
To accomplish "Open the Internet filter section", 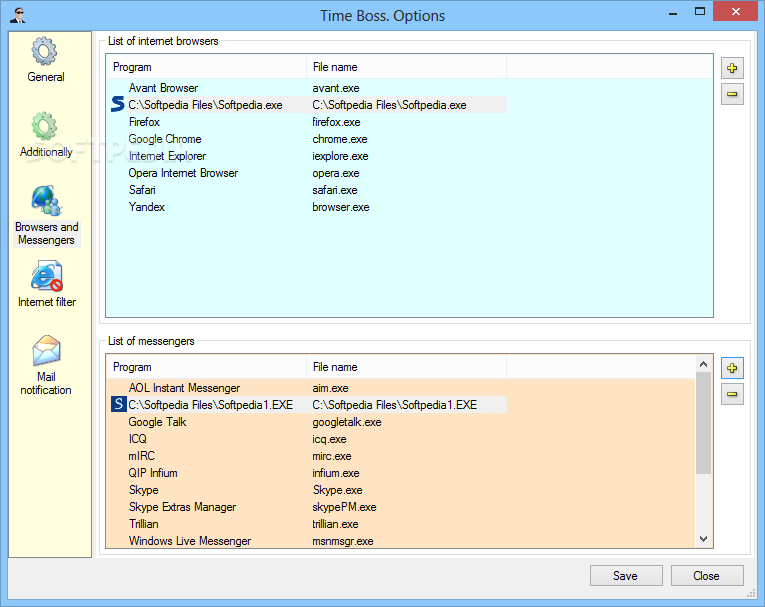I will coord(46,284).
